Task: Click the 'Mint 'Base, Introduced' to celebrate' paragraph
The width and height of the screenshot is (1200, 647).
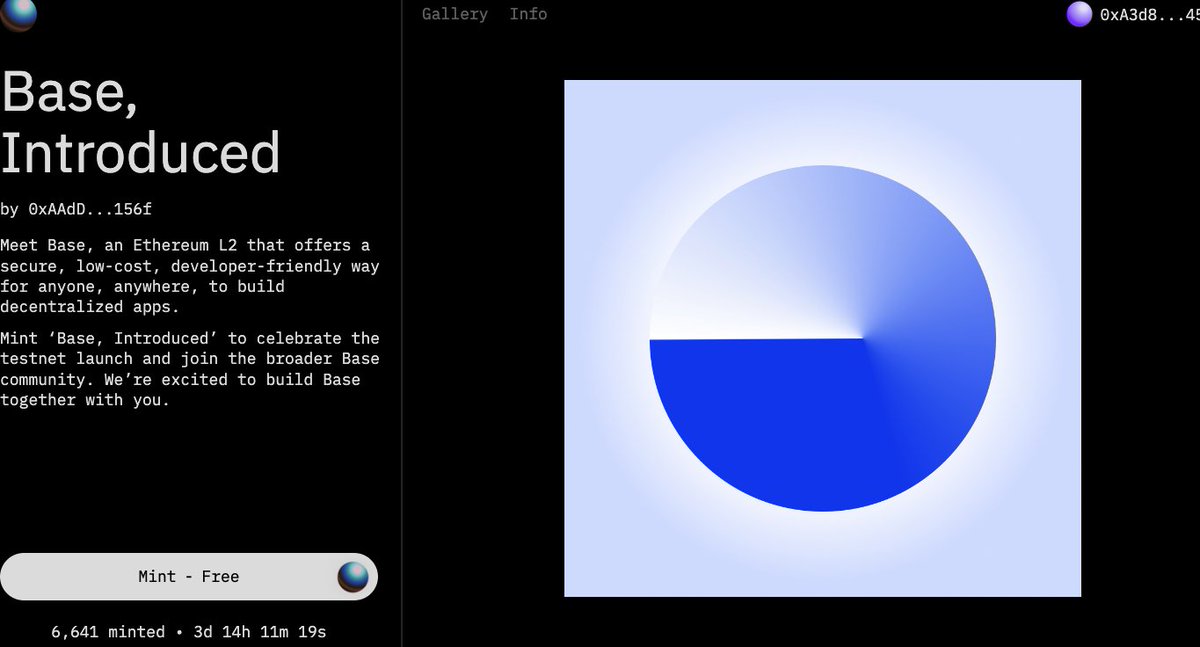Action: 190,369
